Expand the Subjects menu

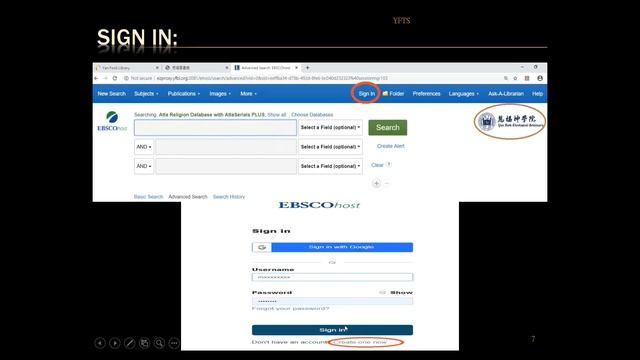(146, 94)
